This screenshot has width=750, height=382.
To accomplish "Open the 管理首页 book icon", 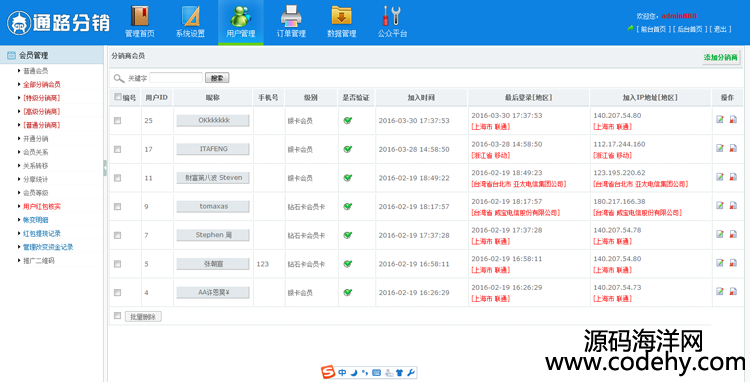I will tap(140, 16).
